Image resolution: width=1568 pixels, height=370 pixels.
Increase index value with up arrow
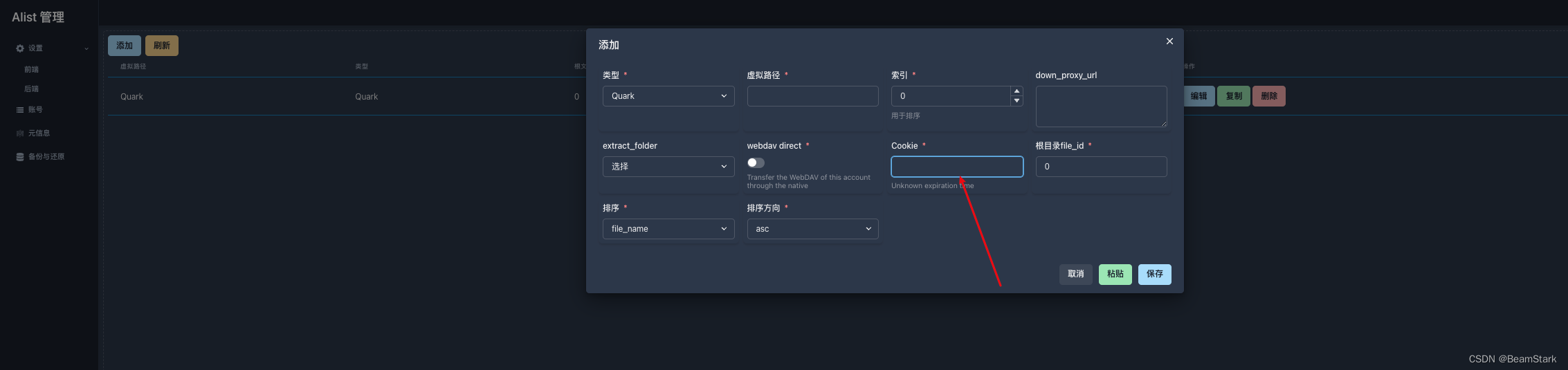pyautogui.click(x=1017, y=91)
